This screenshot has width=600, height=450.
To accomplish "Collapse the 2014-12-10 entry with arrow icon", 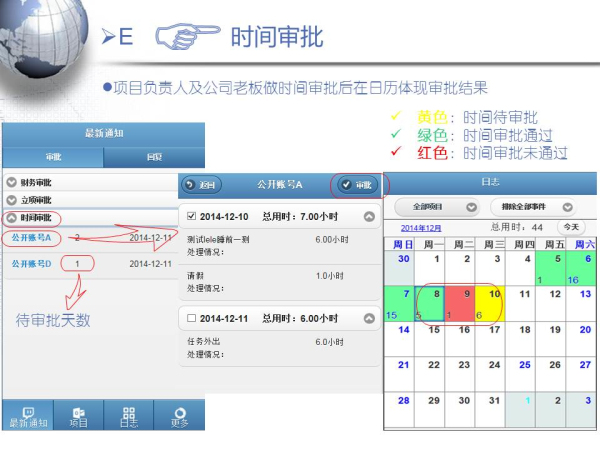I will [369, 216].
